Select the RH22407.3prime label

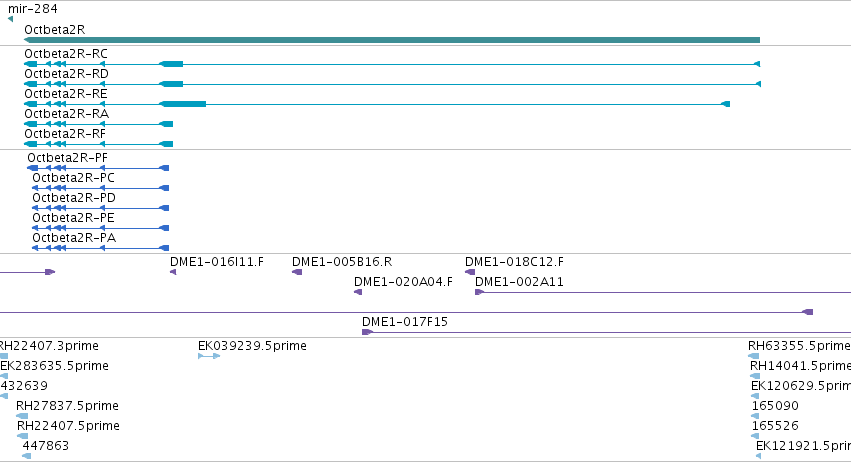click(49, 346)
